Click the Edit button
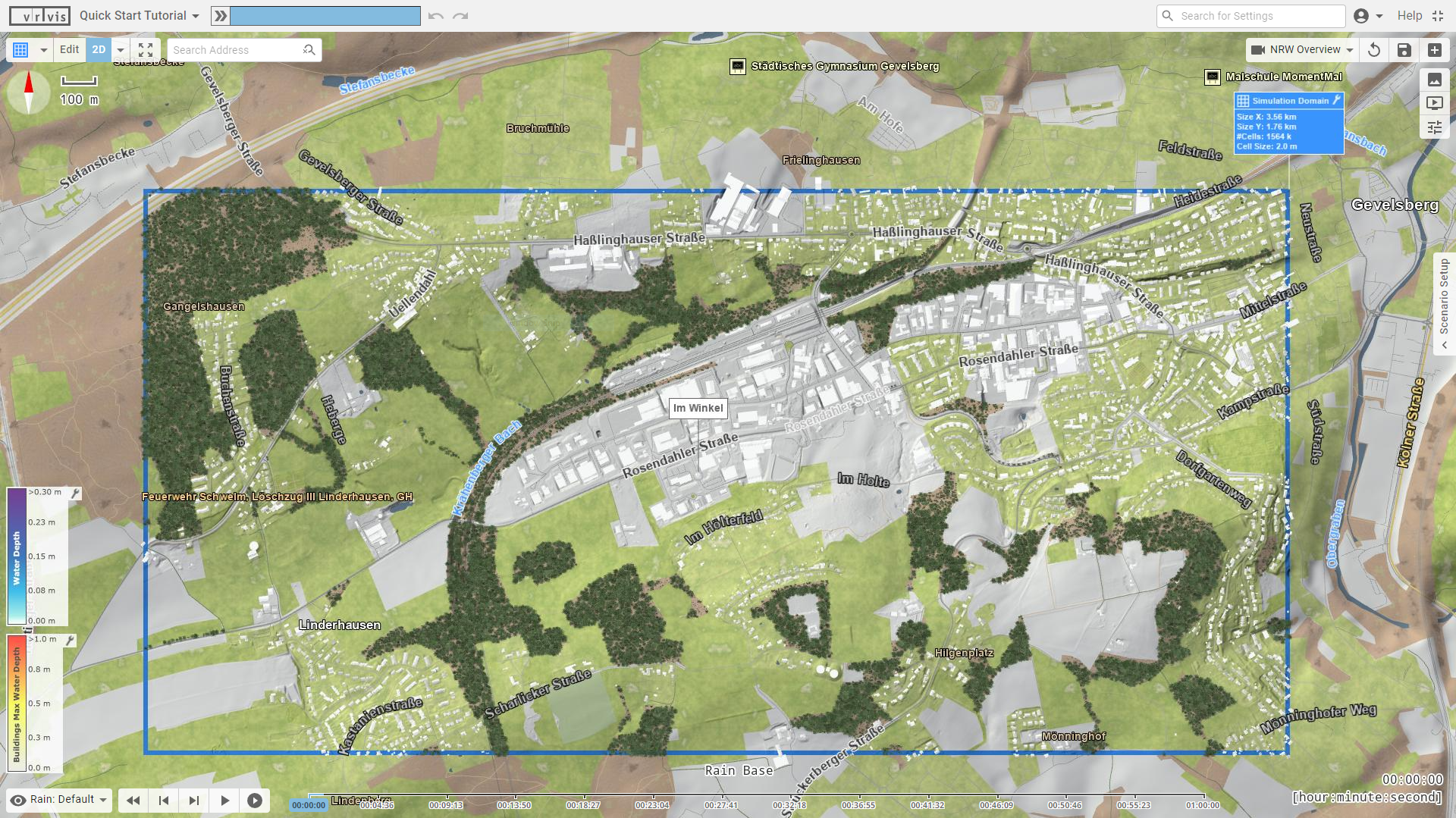Viewport: 1456px width, 818px height. click(69, 49)
